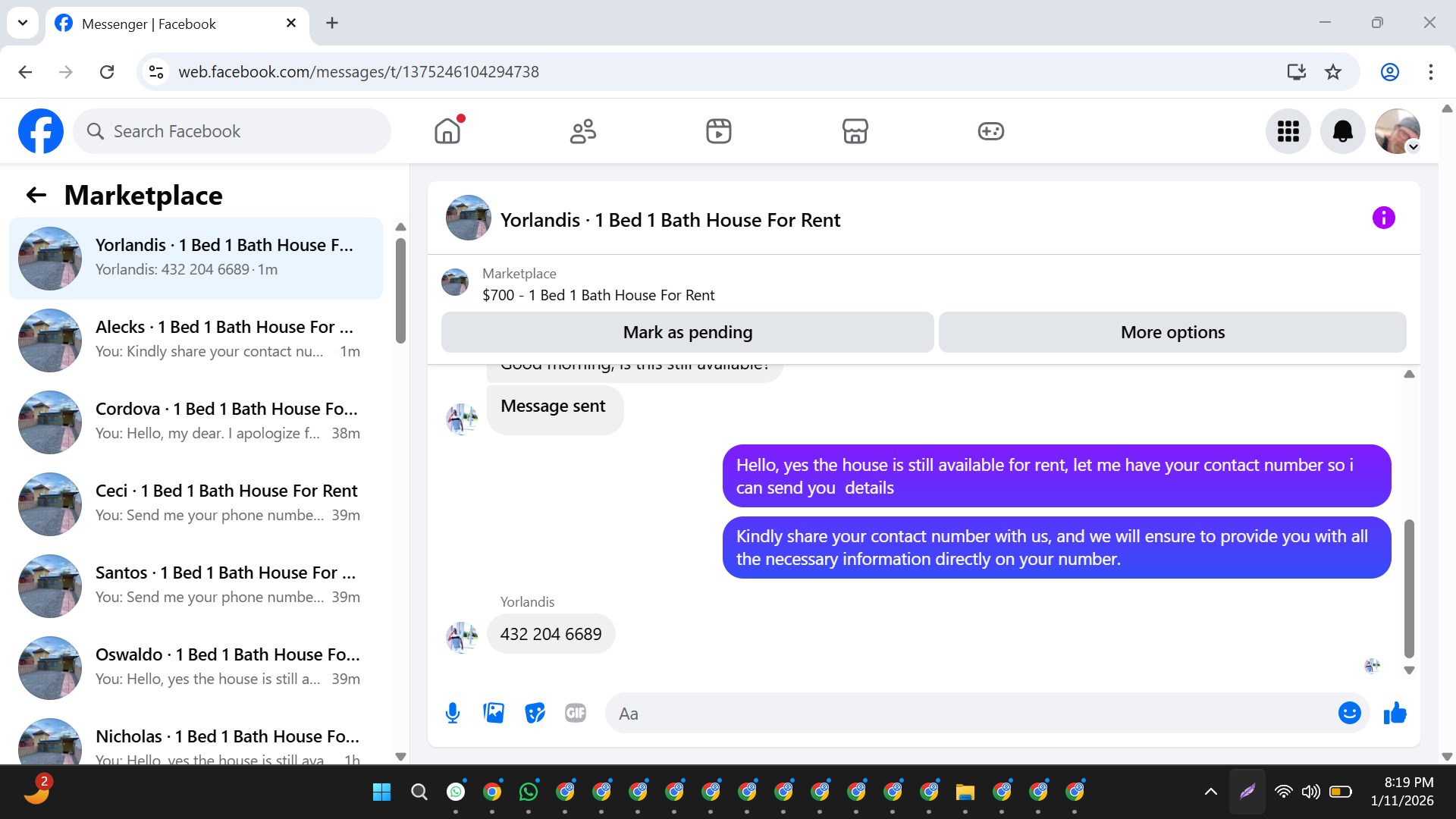
Task: Open the account profile picture menu
Action: coord(1398,131)
